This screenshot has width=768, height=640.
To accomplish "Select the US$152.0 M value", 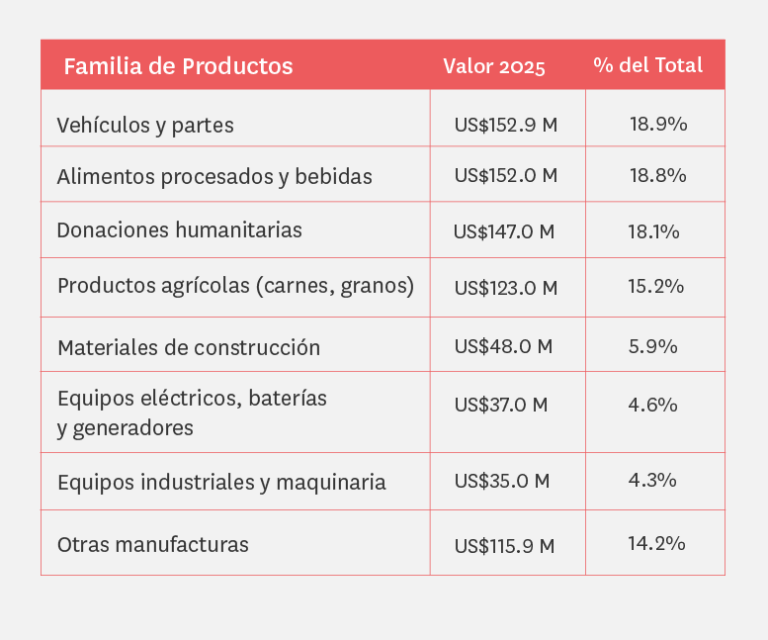I will click(x=505, y=175).
